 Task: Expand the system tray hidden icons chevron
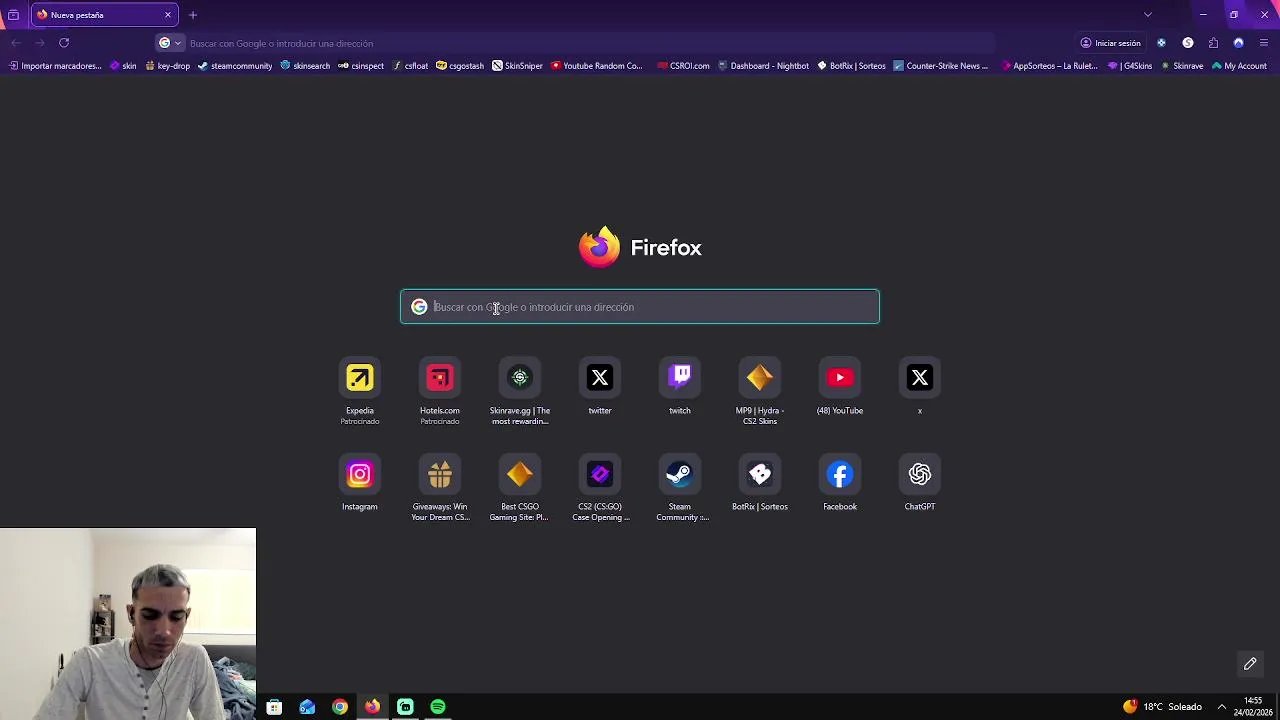coord(1222,707)
